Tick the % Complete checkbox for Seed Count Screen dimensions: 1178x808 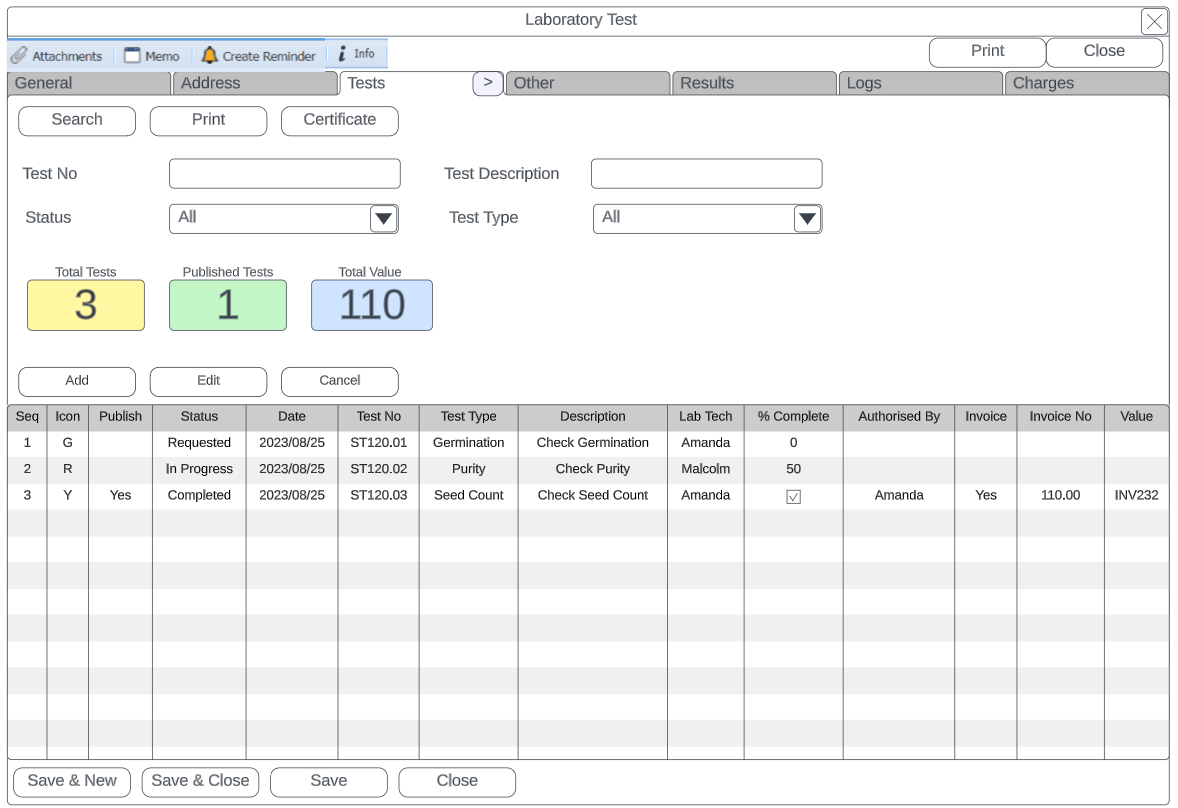tap(793, 496)
